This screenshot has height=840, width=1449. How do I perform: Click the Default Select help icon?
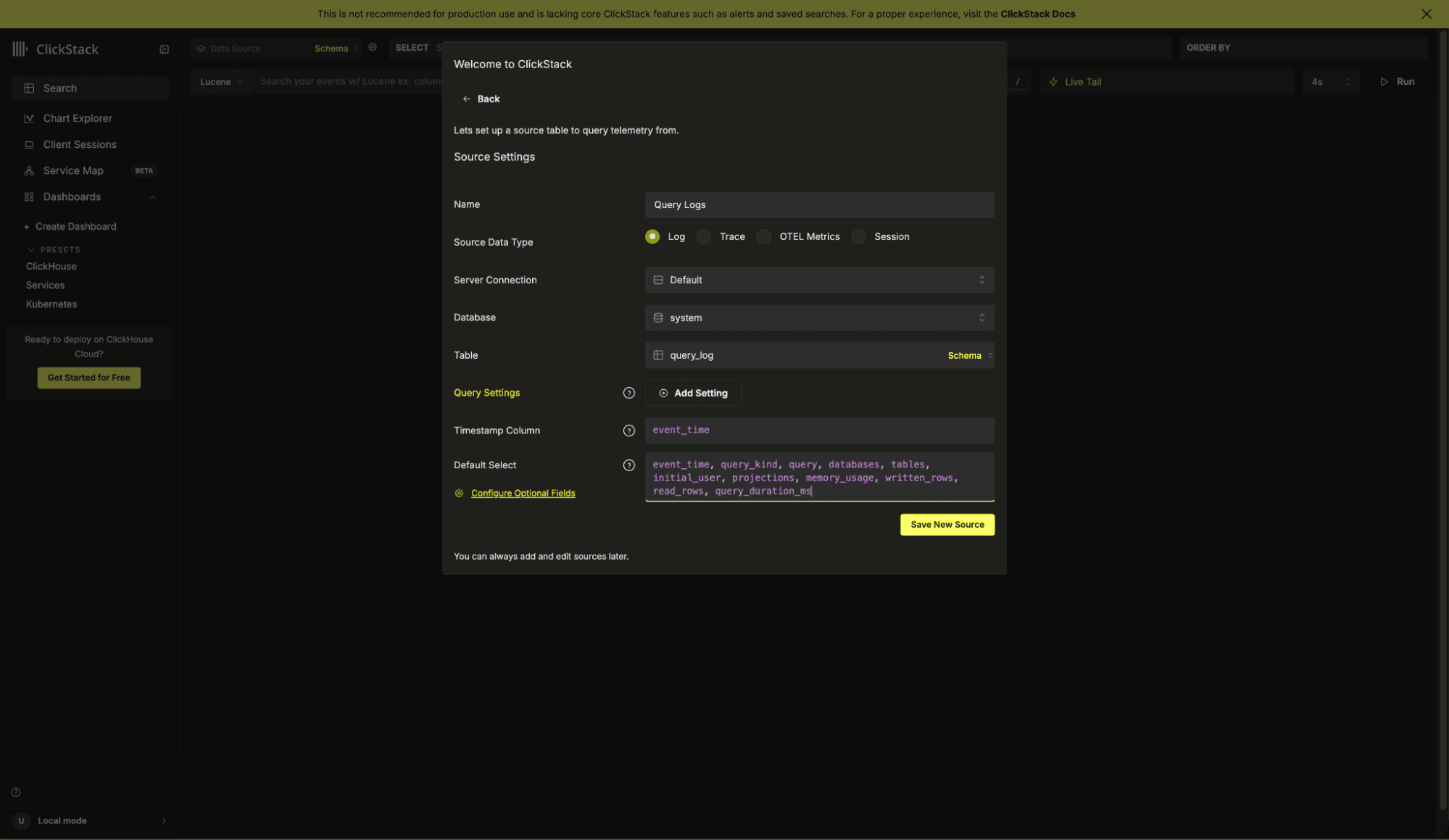click(628, 465)
